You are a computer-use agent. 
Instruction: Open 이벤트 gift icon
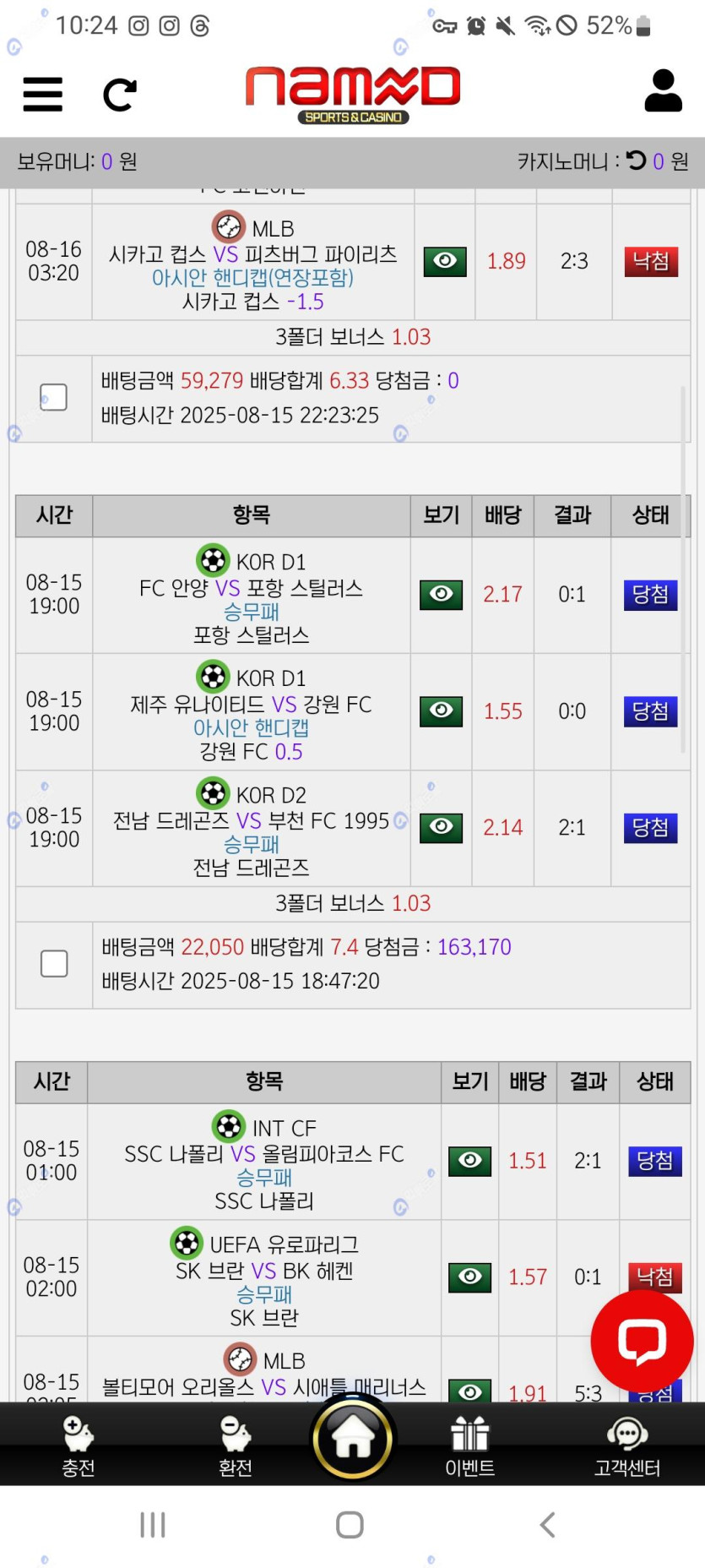click(469, 1446)
